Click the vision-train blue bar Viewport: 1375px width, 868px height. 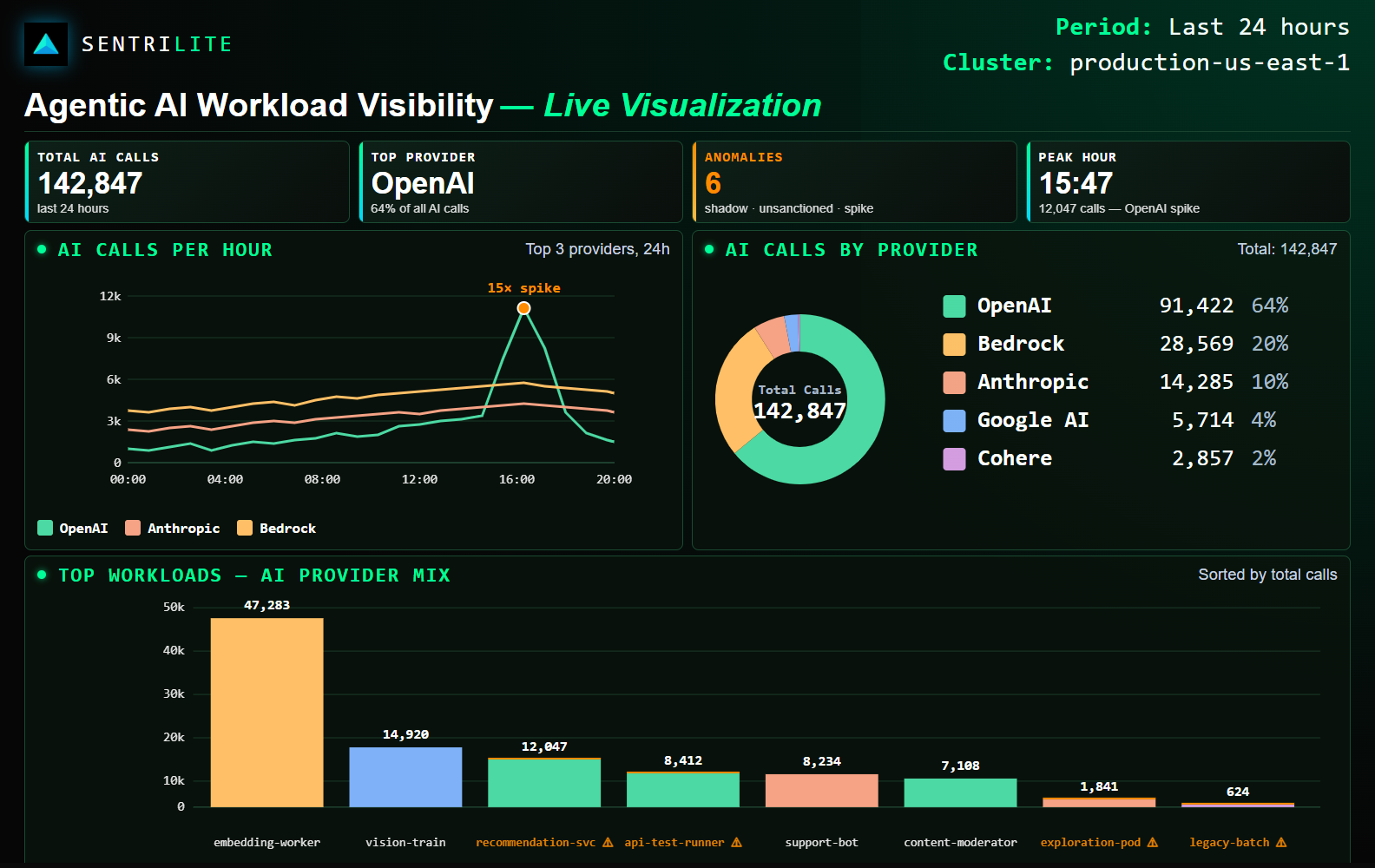pyautogui.click(x=405, y=777)
